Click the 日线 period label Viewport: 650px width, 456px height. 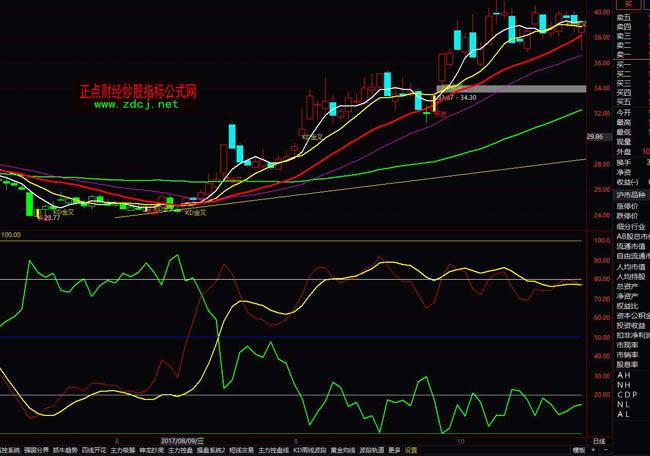[x=598, y=440]
